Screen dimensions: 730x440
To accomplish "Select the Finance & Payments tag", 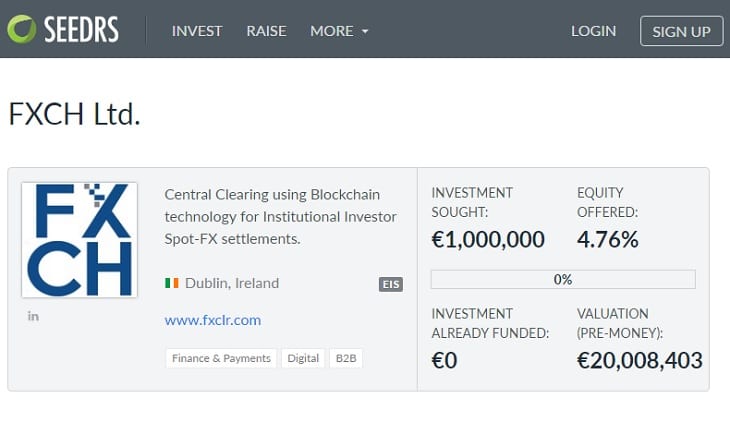I will tap(221, 358).
